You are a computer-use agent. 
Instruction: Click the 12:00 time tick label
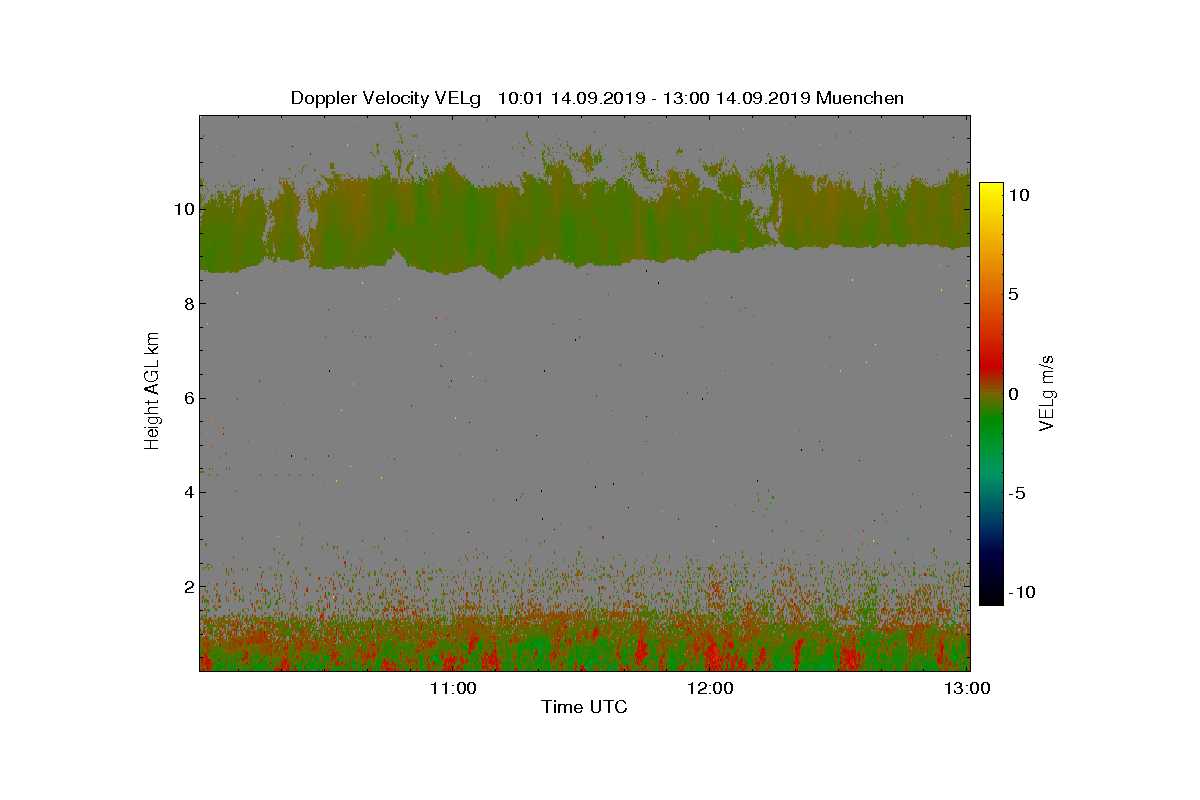pyautogui.click(x=710, y=688)
